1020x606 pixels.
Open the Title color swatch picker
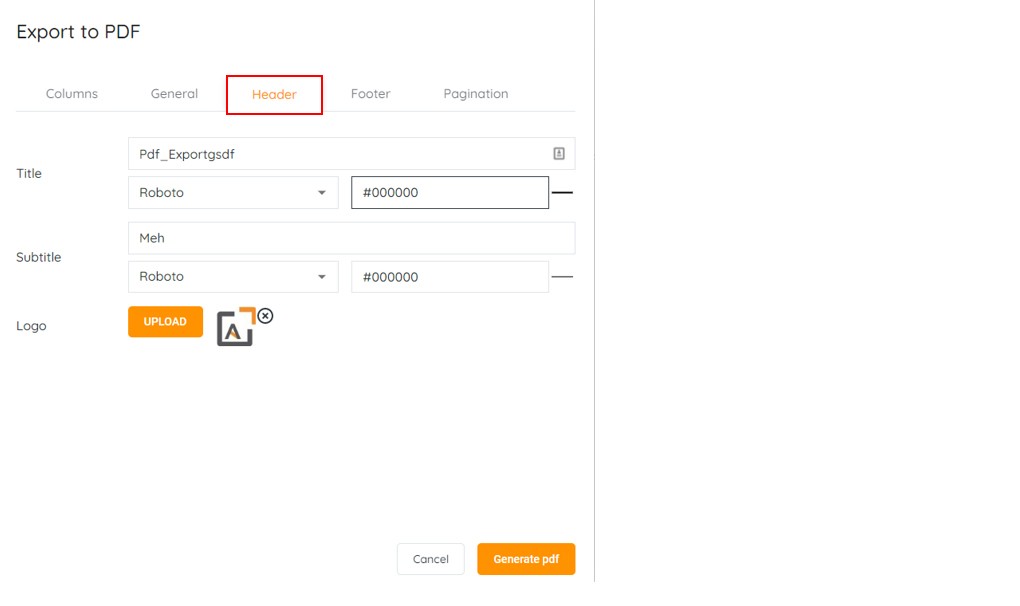(x=562, y=192)
